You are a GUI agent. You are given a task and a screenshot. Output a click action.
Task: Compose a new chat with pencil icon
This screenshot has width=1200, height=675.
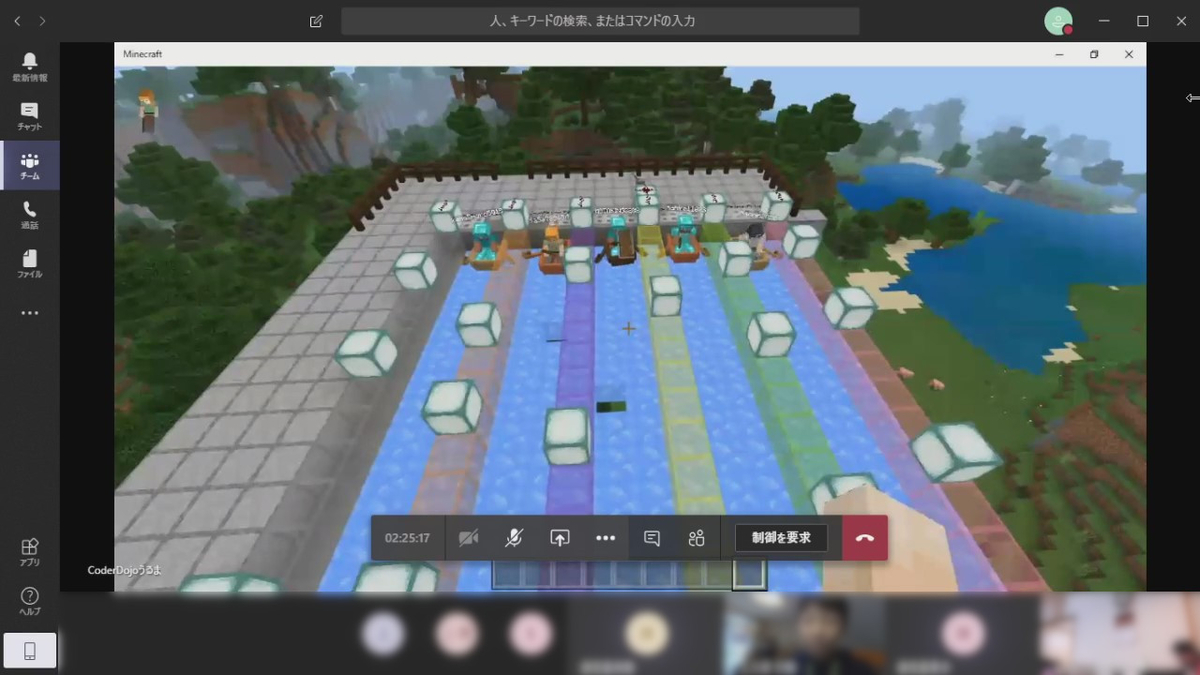[x=316, y=20]
